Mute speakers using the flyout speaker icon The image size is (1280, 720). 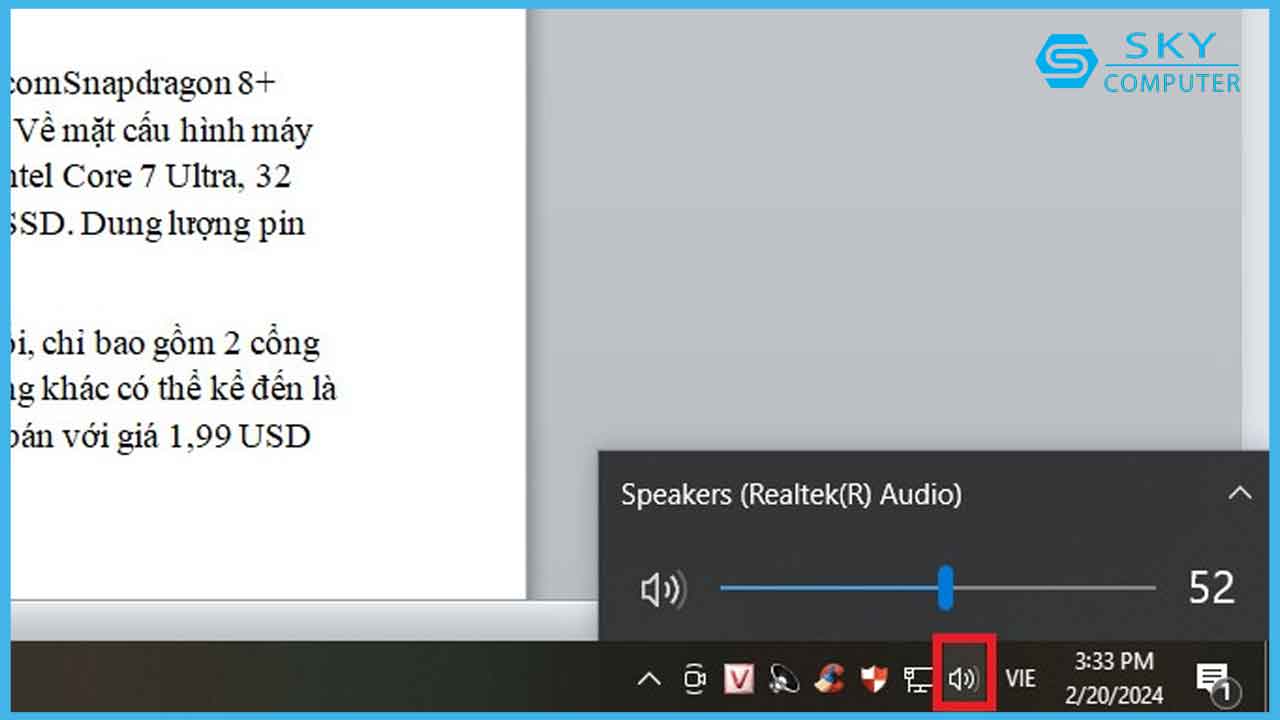[x=661, y=590]
